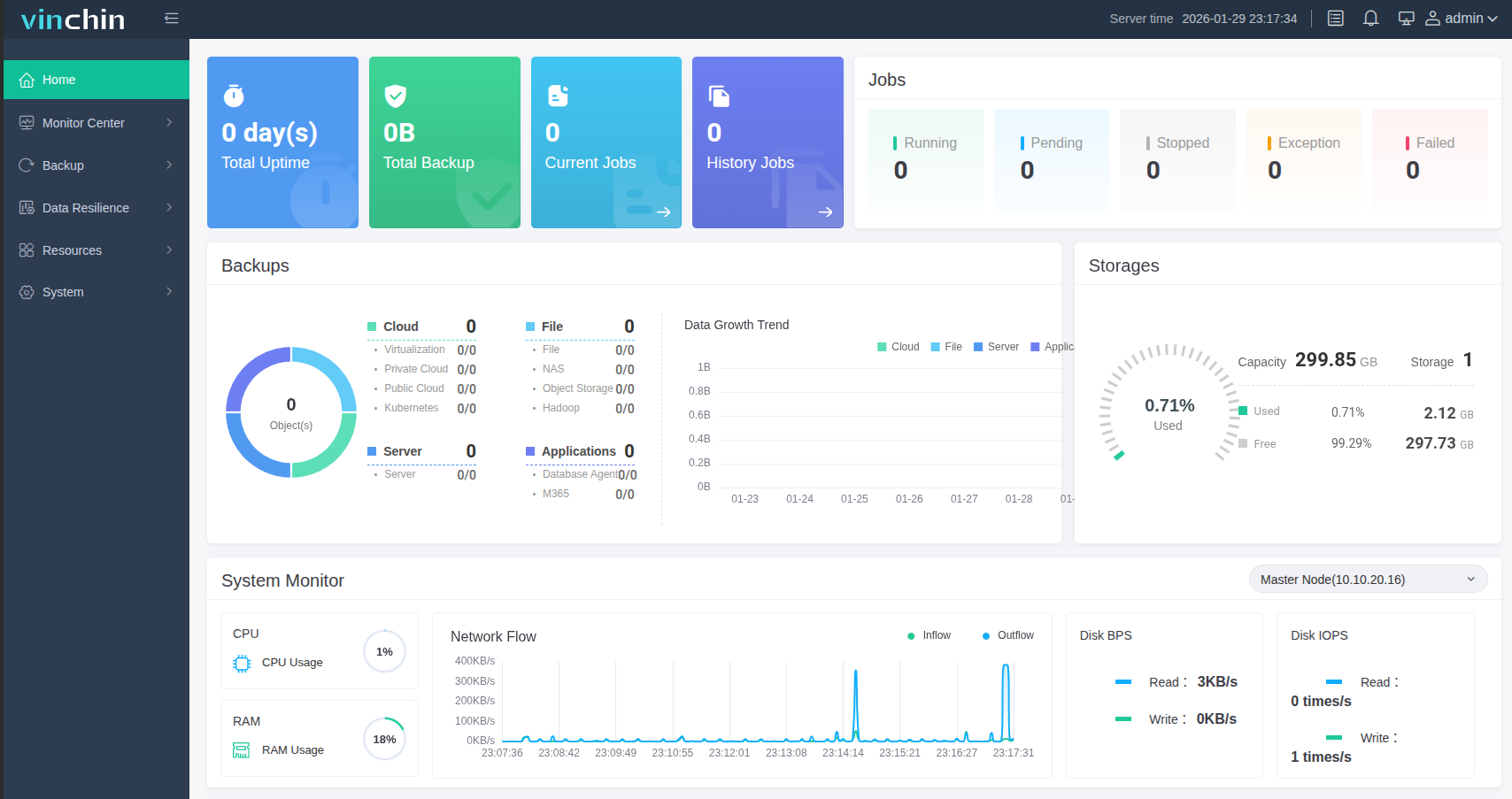Click the arrow on History Jobs card
The height and width of the screenshot is (799, 1512).
(x=825, y=212)
